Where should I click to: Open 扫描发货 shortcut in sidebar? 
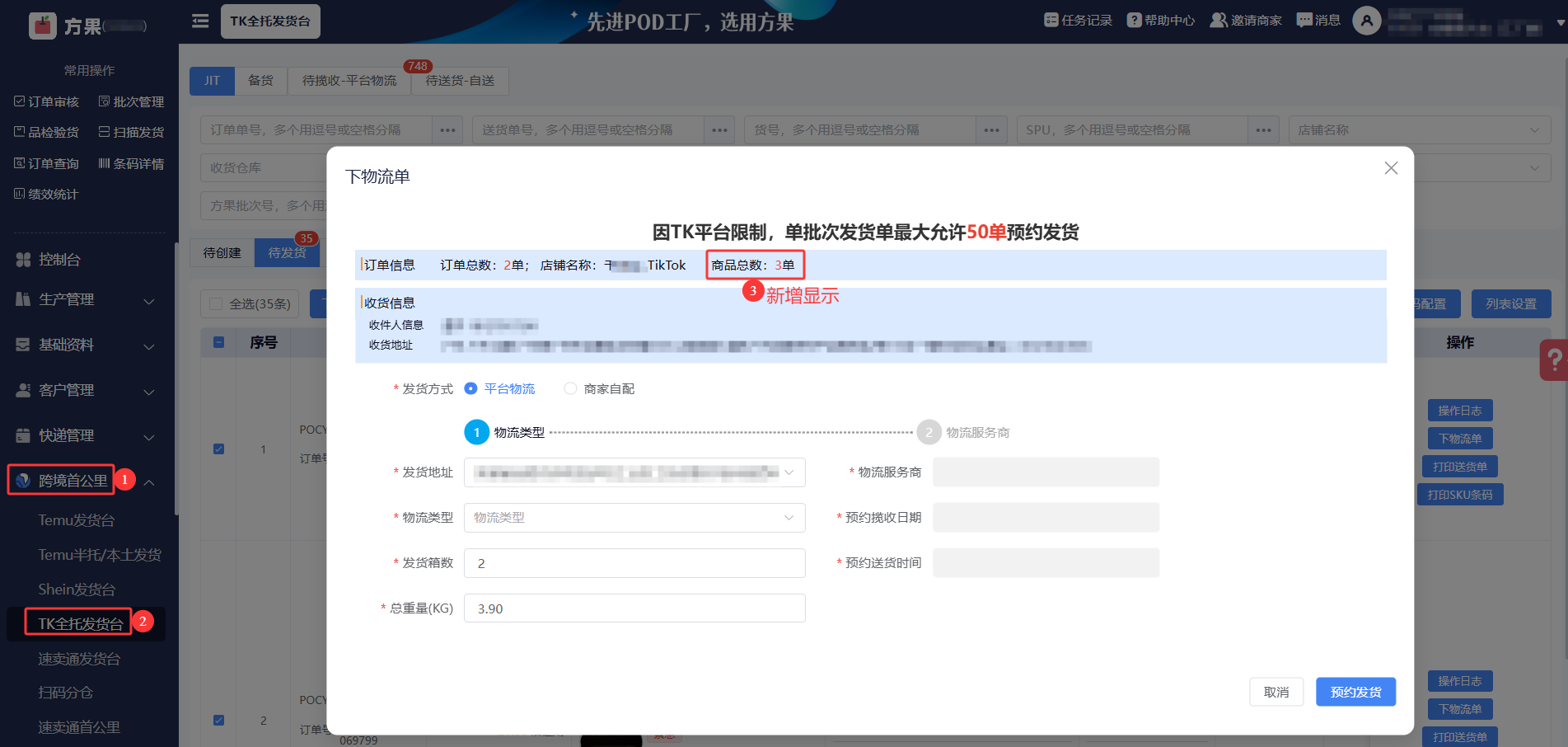point(131,132)
